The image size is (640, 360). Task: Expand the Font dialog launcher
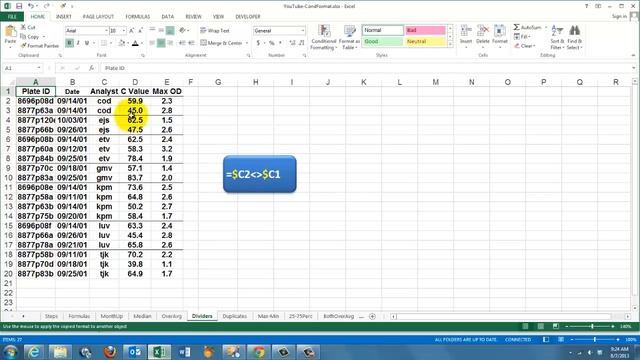(143, 56)
